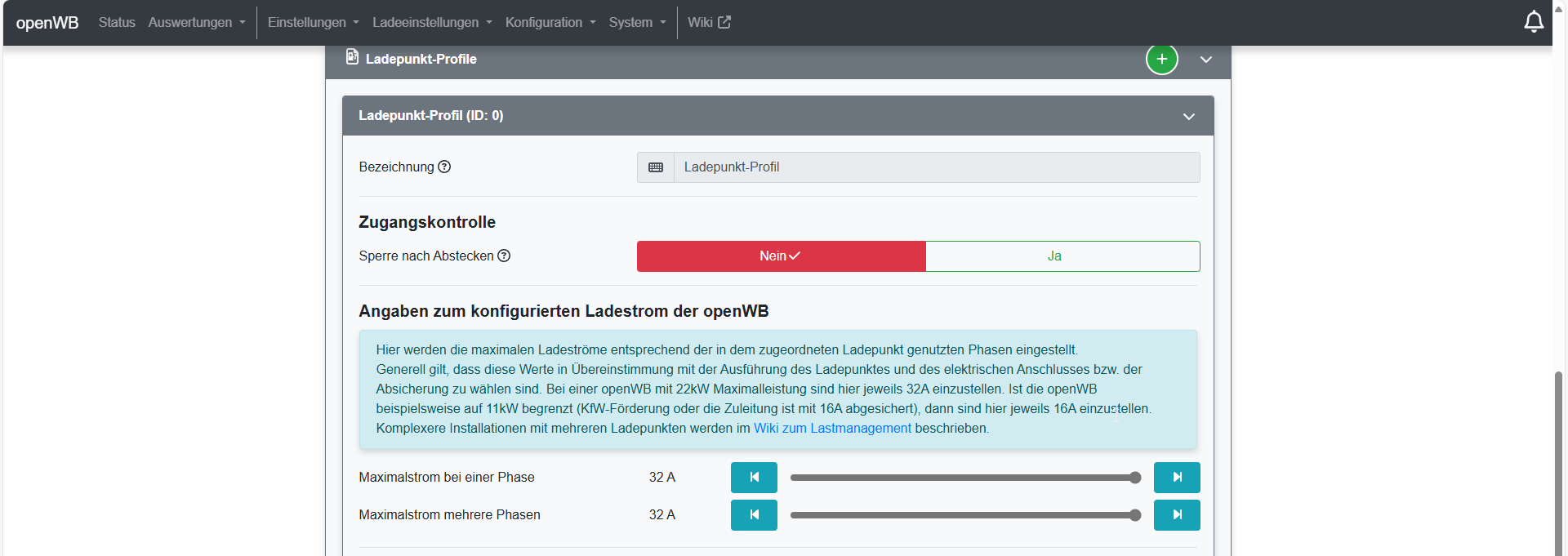Image resolution: width=1568 pixels, height=556 pixels.
Task: Decrease Maximalstrom mehrere Phasen
Action: click(754, 515)
